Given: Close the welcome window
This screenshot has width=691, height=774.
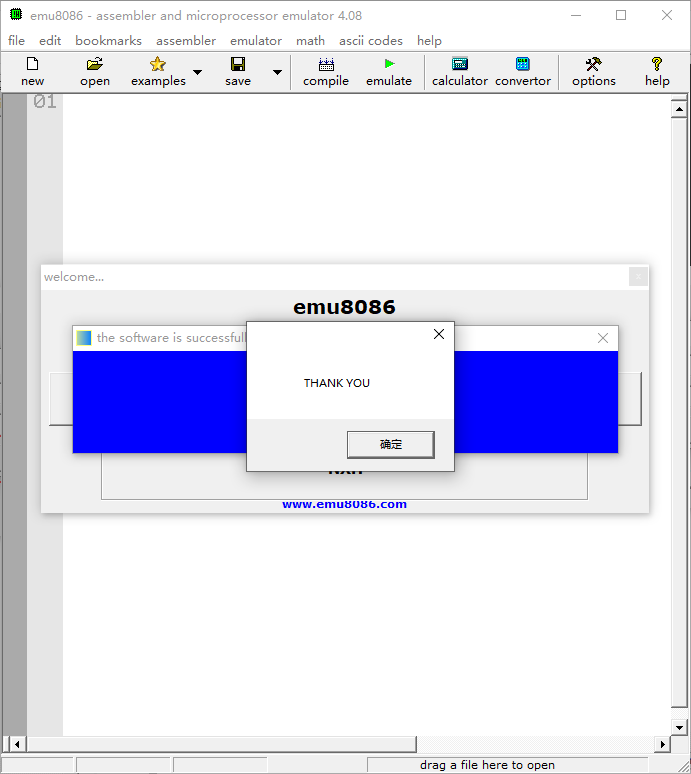Looking at the screenshot, I should pyautogui.click(x=638, y=276).
